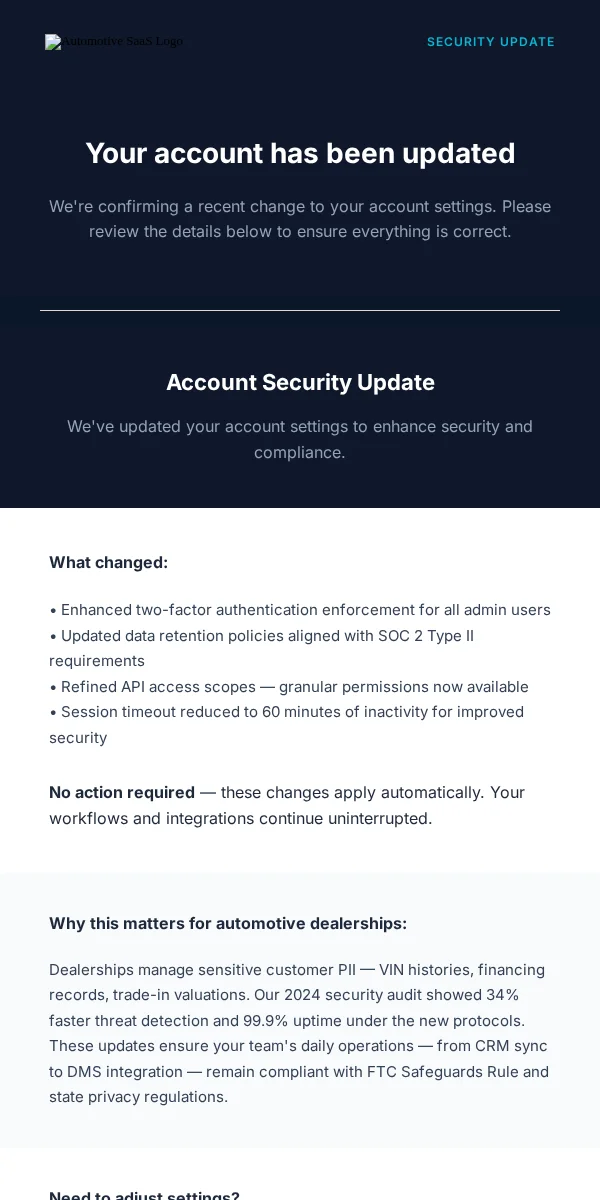Click the Automotive SaaS logo image
The width and height of the screenshot is (600, 1200).
coord(114,42)
